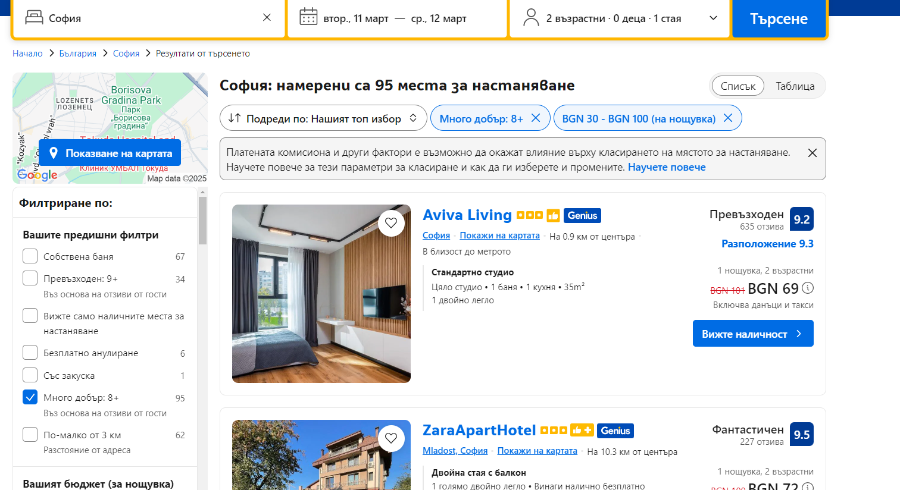Click the 227 отзива review count
Image resolution: width=900 pixels, height=490 pixels.
762,442
